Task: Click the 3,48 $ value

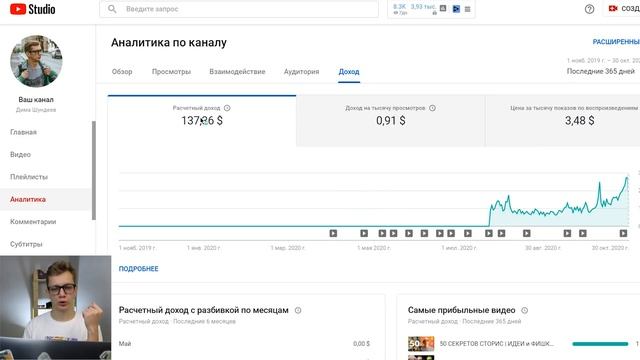Action: (x=580, y=121)
